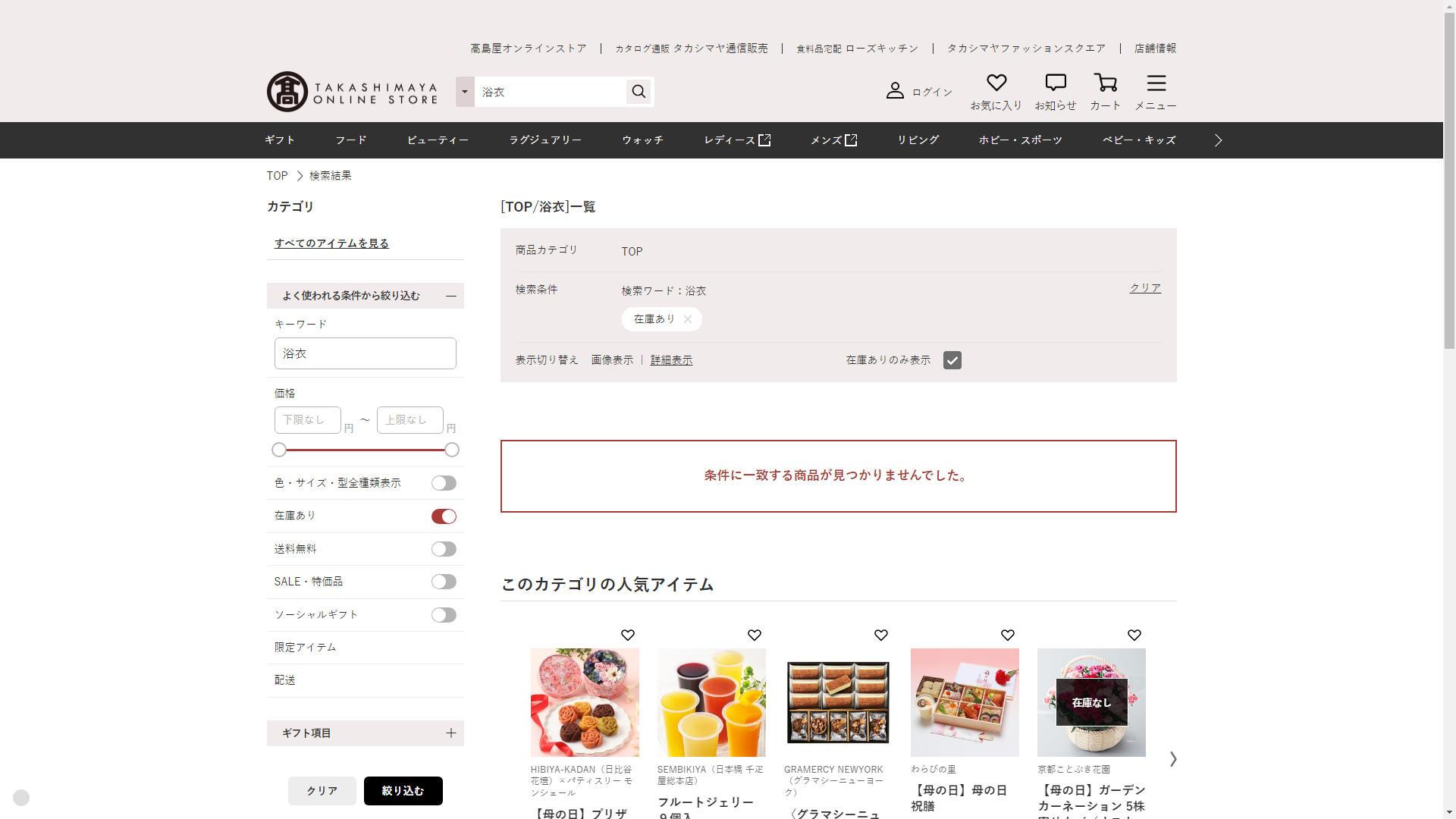This screenshot has width=1456, height=819.
Task: Favorite the SEMBIKIYA fruit jelly item
Action: [754, 635]
